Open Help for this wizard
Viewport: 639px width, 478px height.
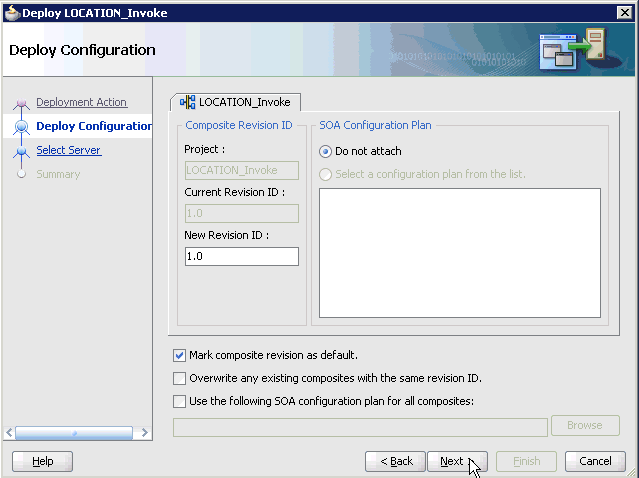42,461
